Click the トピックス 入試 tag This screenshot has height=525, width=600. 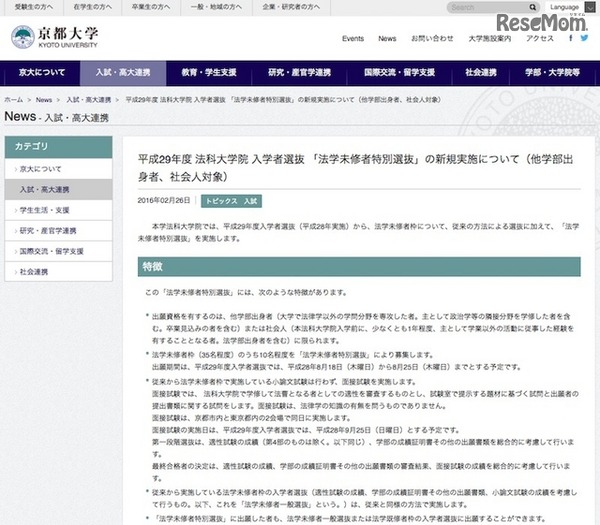click(232, 201)
